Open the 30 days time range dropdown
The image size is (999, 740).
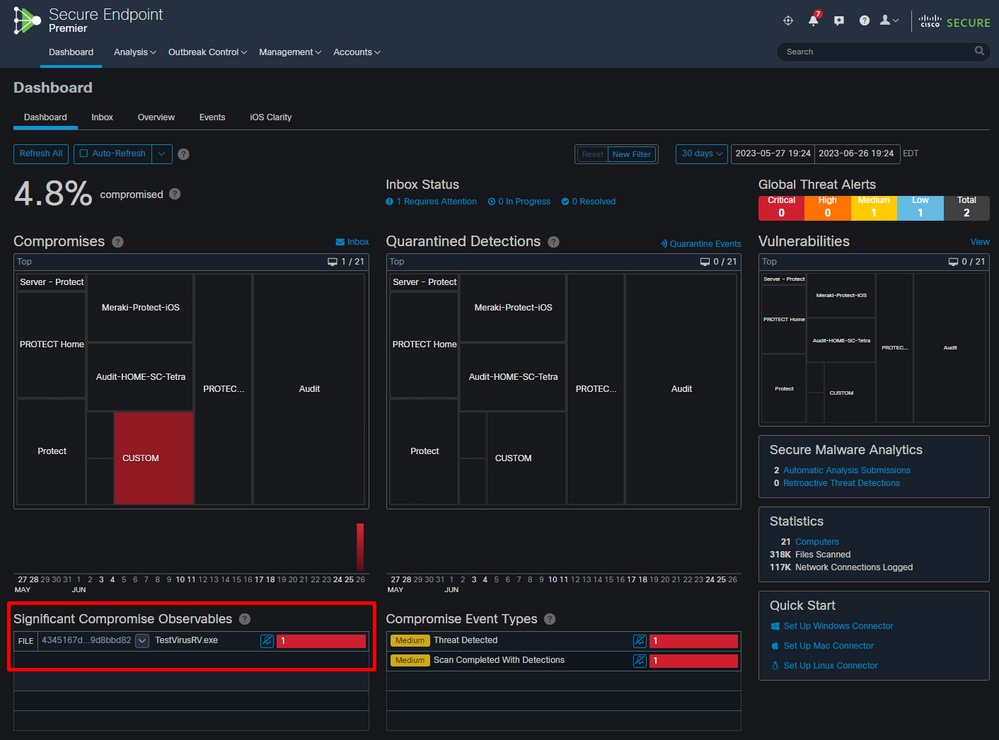tap(701, 154)
